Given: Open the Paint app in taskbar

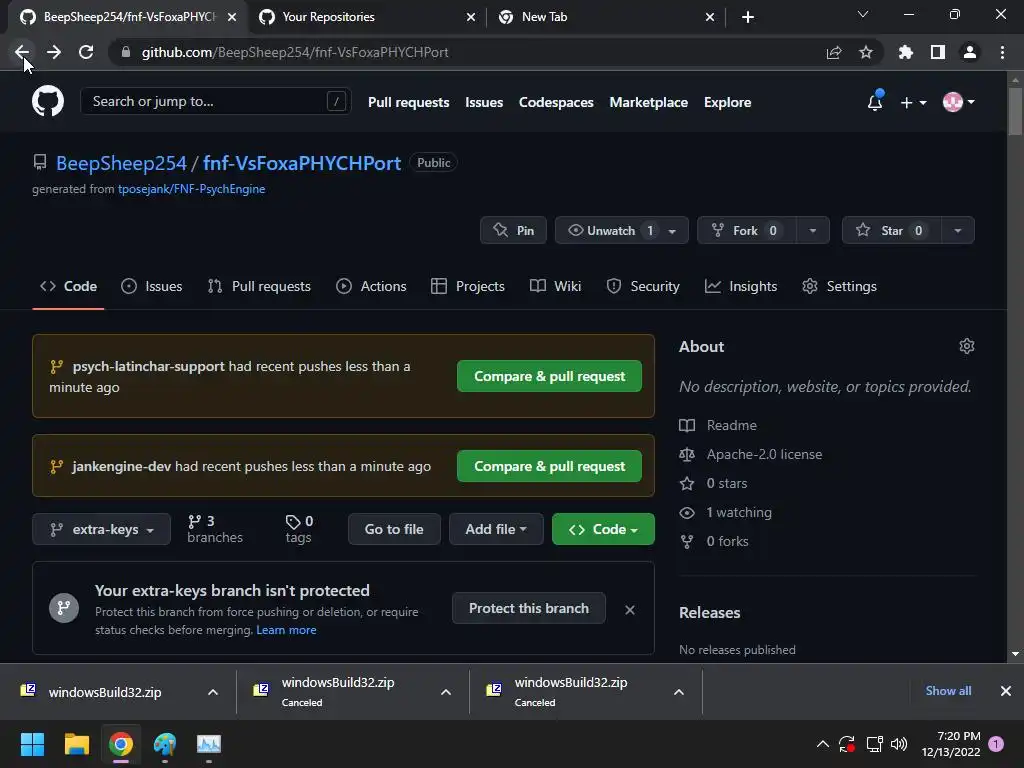Looking at the screenshot, I should click(x=165, y=744).
